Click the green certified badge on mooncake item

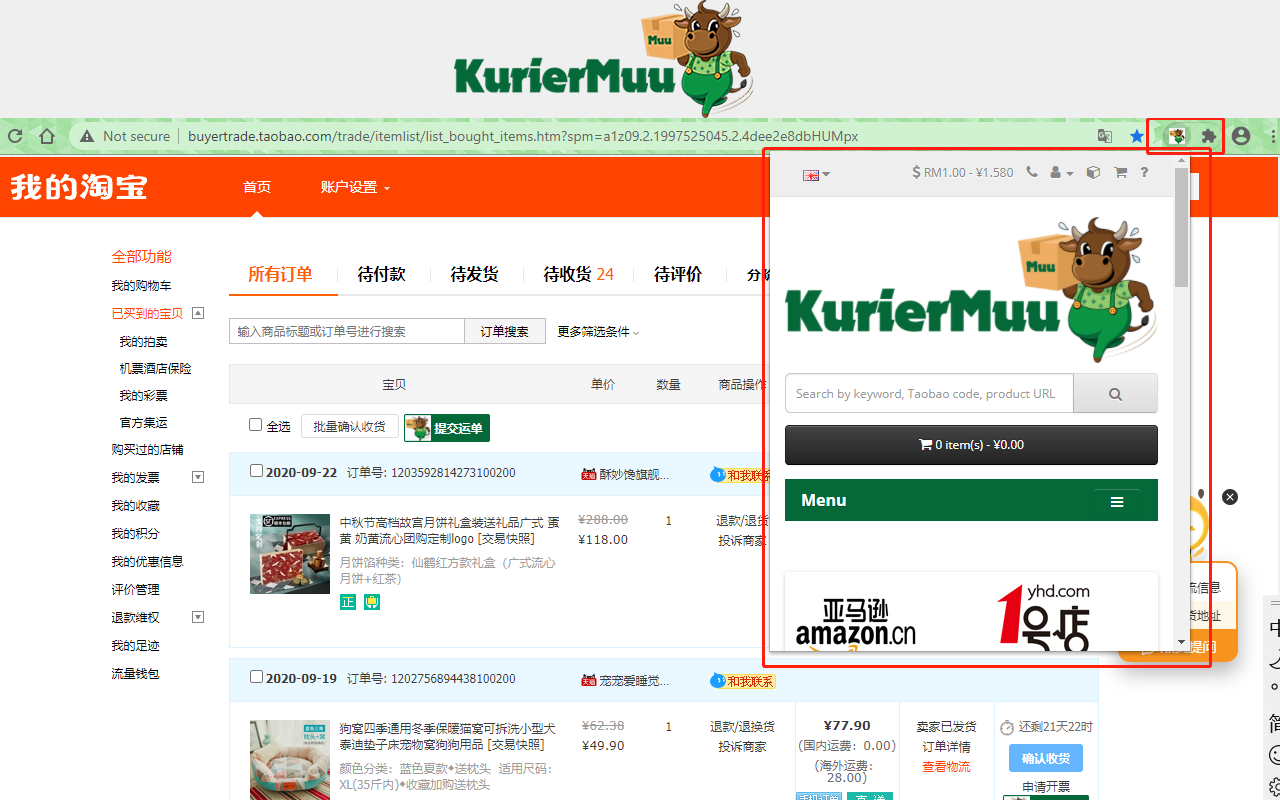tap(348, 602)
